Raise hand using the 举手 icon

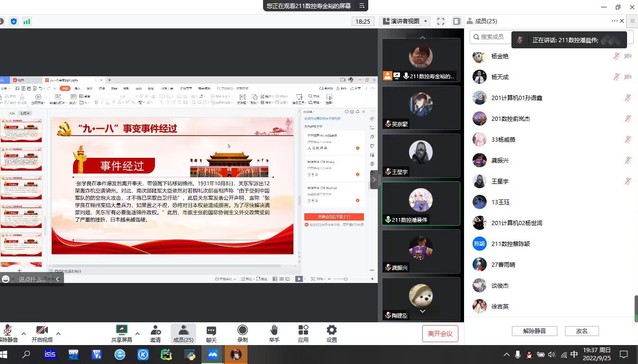click(x=274, y=333)
